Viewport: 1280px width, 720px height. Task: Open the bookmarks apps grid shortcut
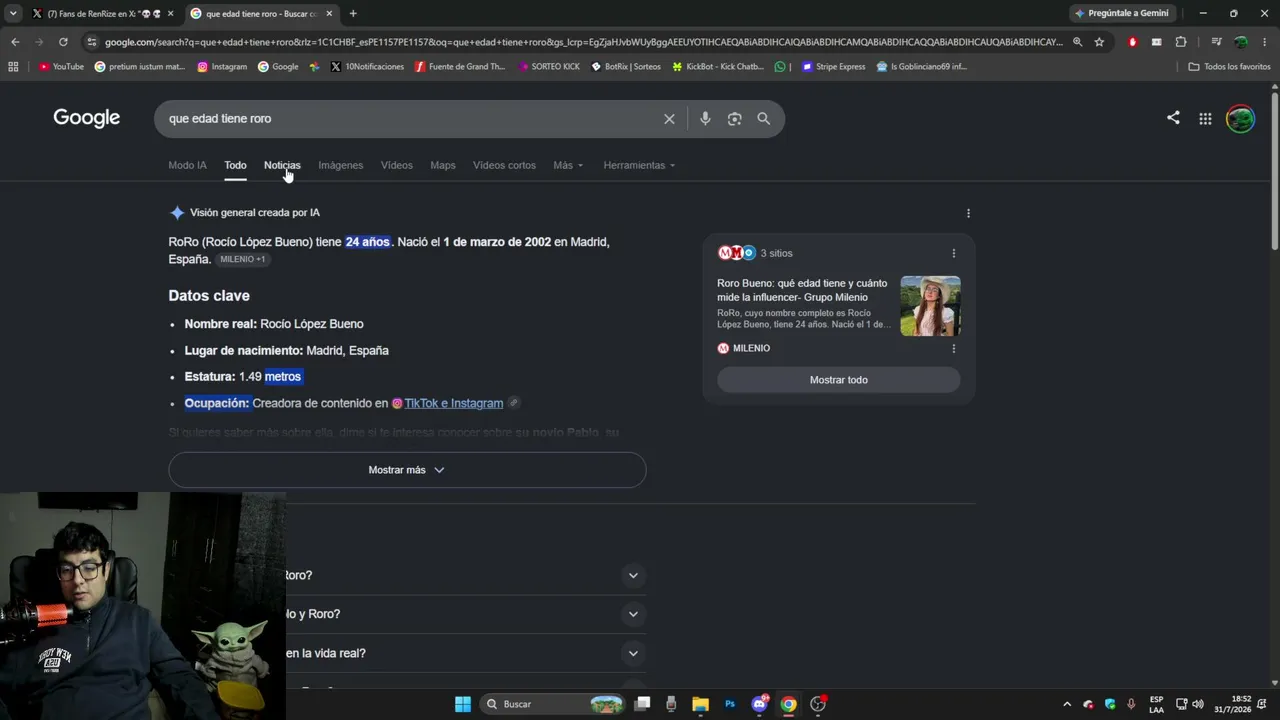pyautogui.click(x=13, y=67)
